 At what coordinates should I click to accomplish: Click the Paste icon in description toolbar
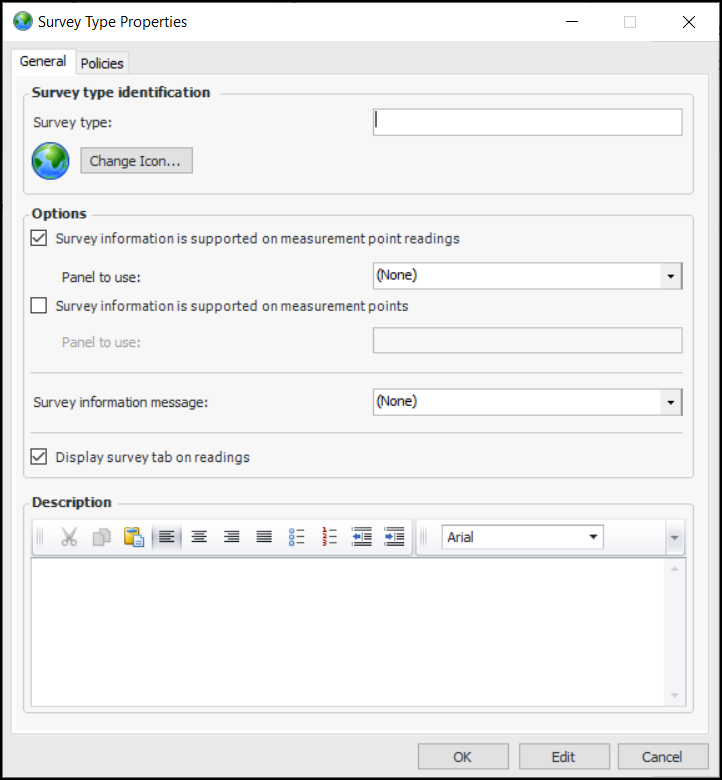click(x=134, y=537)
